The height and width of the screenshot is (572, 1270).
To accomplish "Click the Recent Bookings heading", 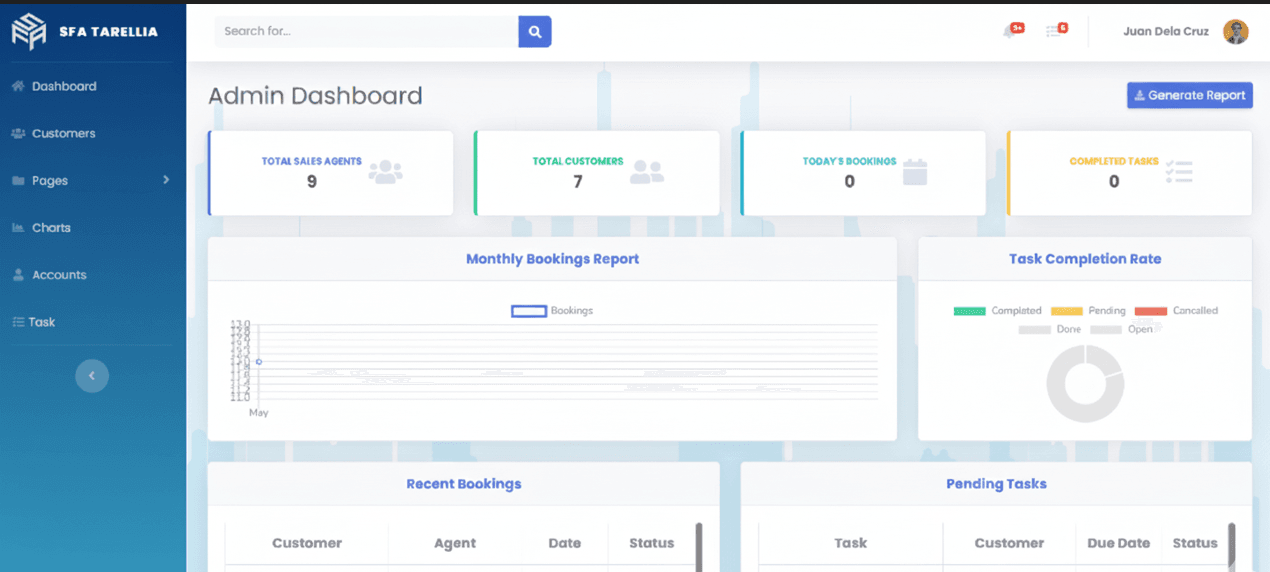I will (463, 484).
